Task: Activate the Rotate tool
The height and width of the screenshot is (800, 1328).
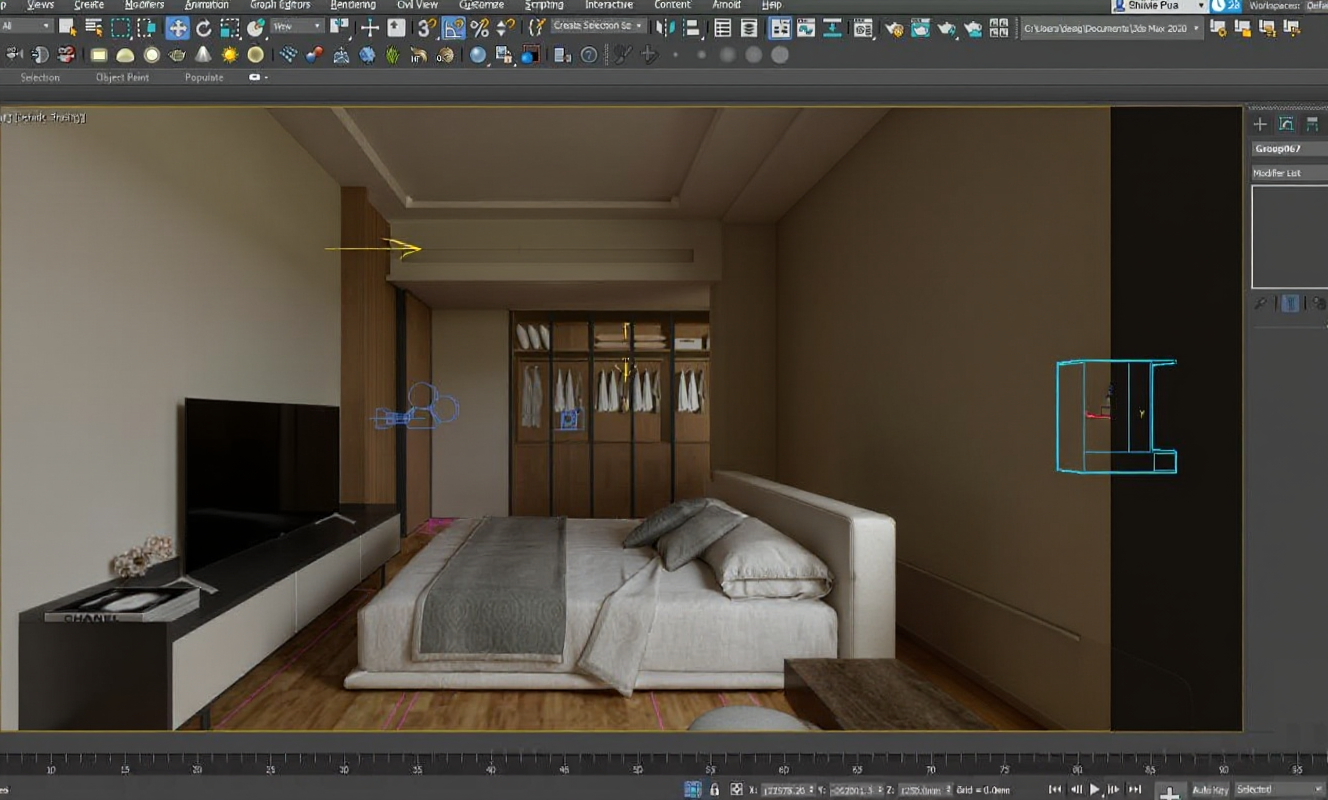Action: [x=204, y=28]
